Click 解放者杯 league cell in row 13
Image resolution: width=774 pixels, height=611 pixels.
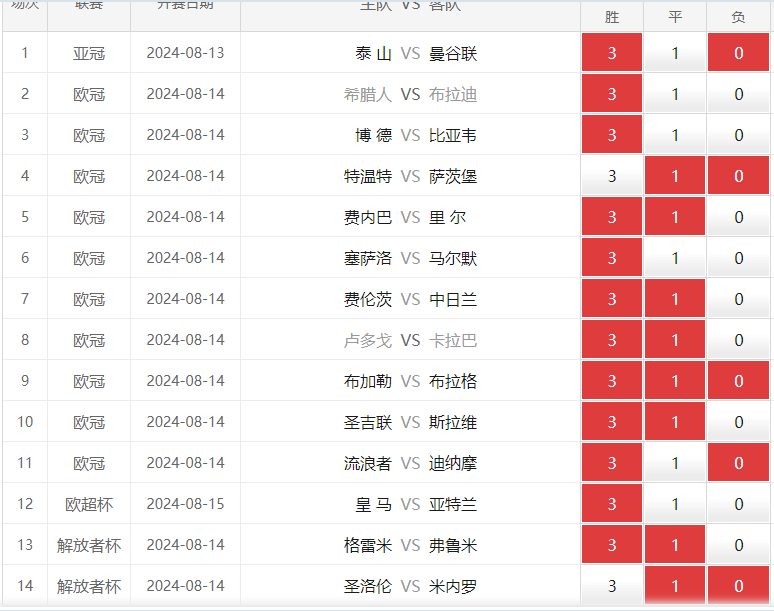click(x=89, y=545)
